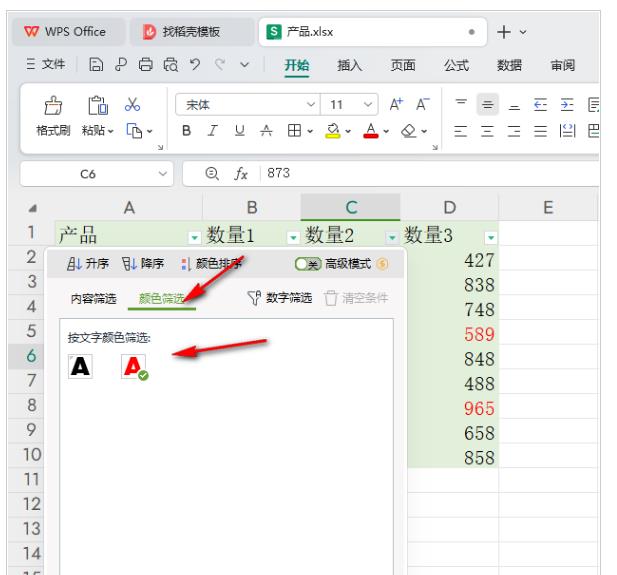Click the Redo icon
The image size is (617, 575).
click(220, 64)
